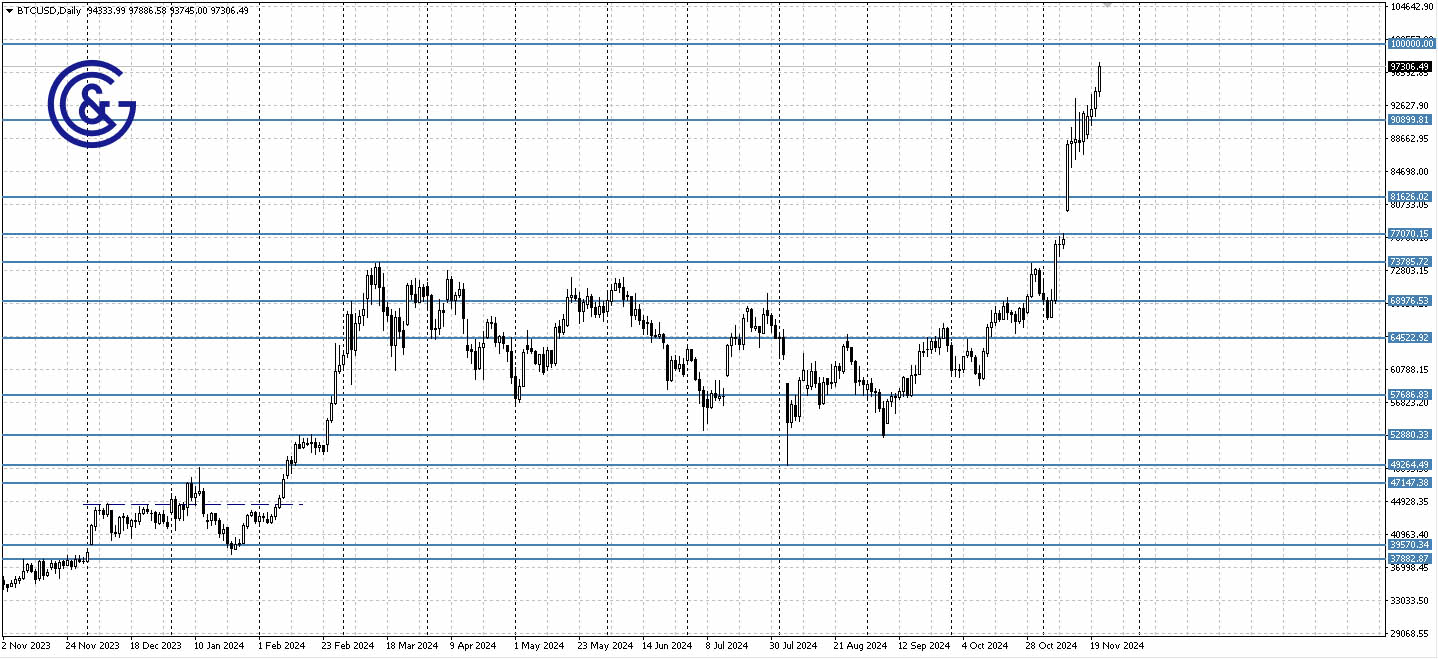Select the 52880.33 price level label
The height and width of the screenshot is (659, 1438).
[x=1410, y=435]
